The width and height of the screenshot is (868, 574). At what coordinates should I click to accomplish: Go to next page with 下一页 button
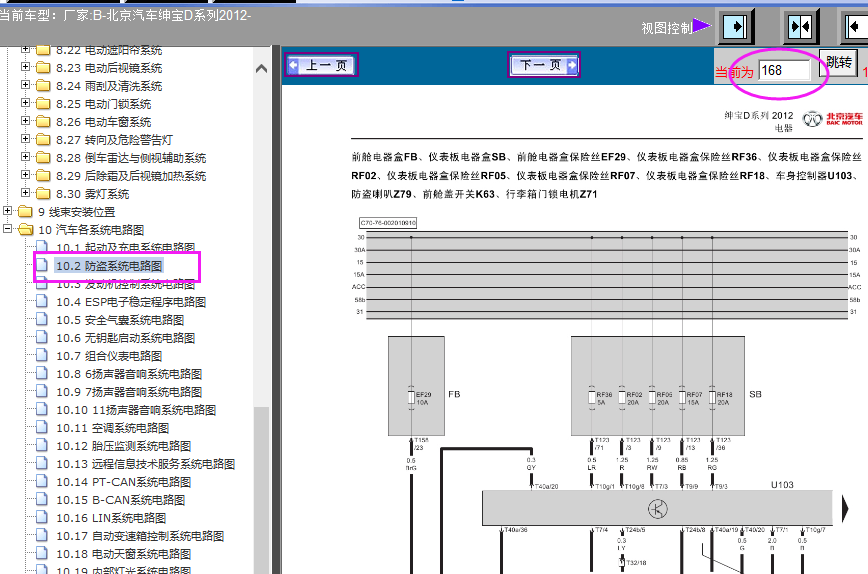[544, 65]
